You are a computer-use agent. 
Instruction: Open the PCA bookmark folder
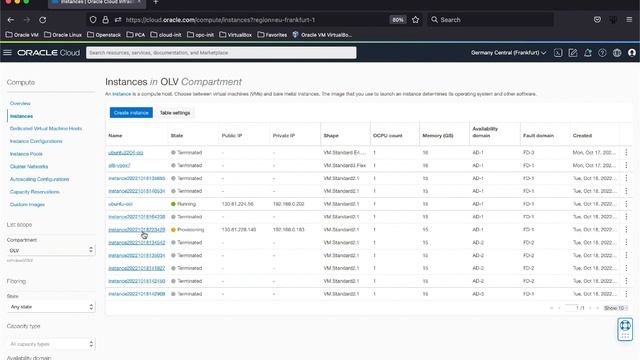tap(136, 35)
